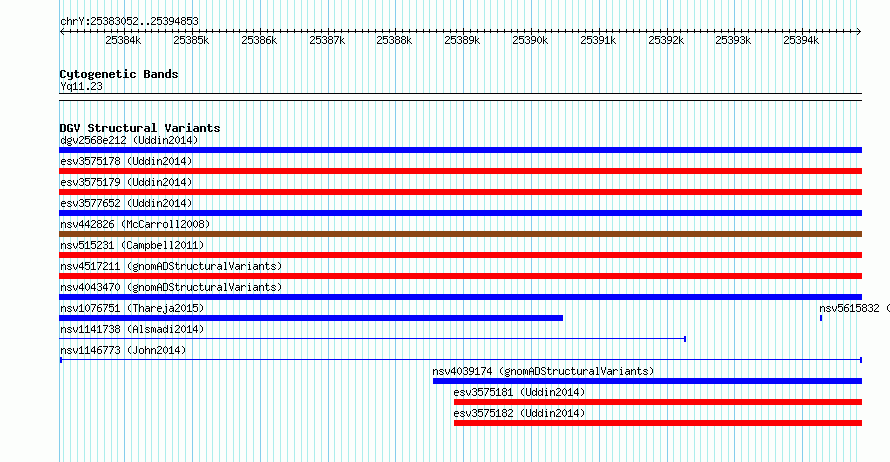Viewport: 890px width, 462px height.
Task: Click the 25390k ruler tick label
Action: click(530, 40)
